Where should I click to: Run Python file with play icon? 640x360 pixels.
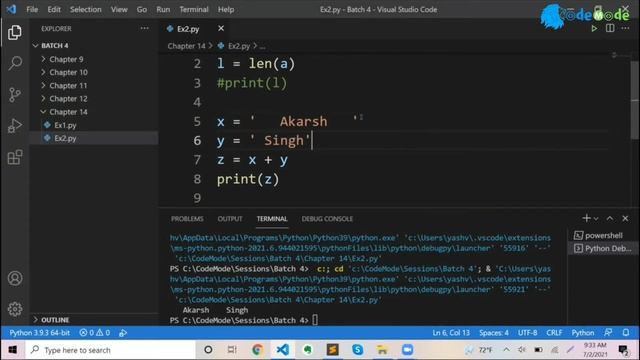[594, 29]
